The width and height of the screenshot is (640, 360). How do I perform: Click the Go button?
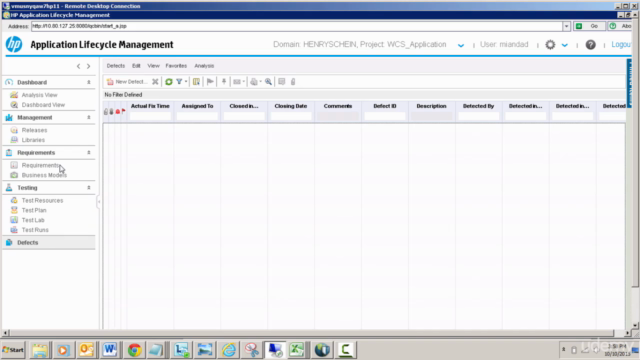click(589, 26)
